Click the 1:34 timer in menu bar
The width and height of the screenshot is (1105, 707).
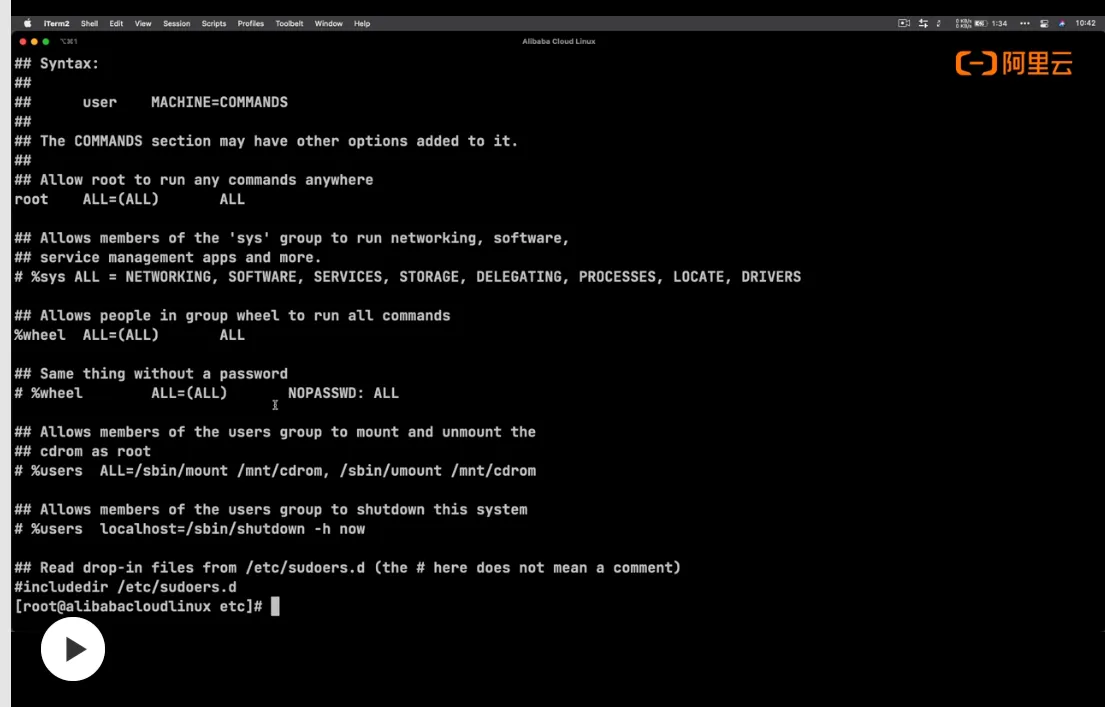[999, 23]
